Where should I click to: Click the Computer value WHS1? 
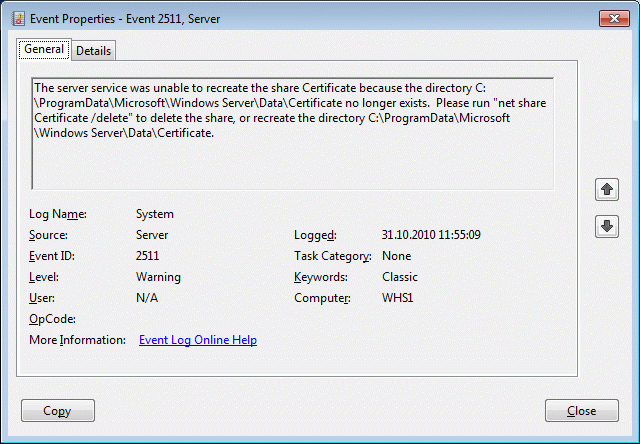(398, 298)
